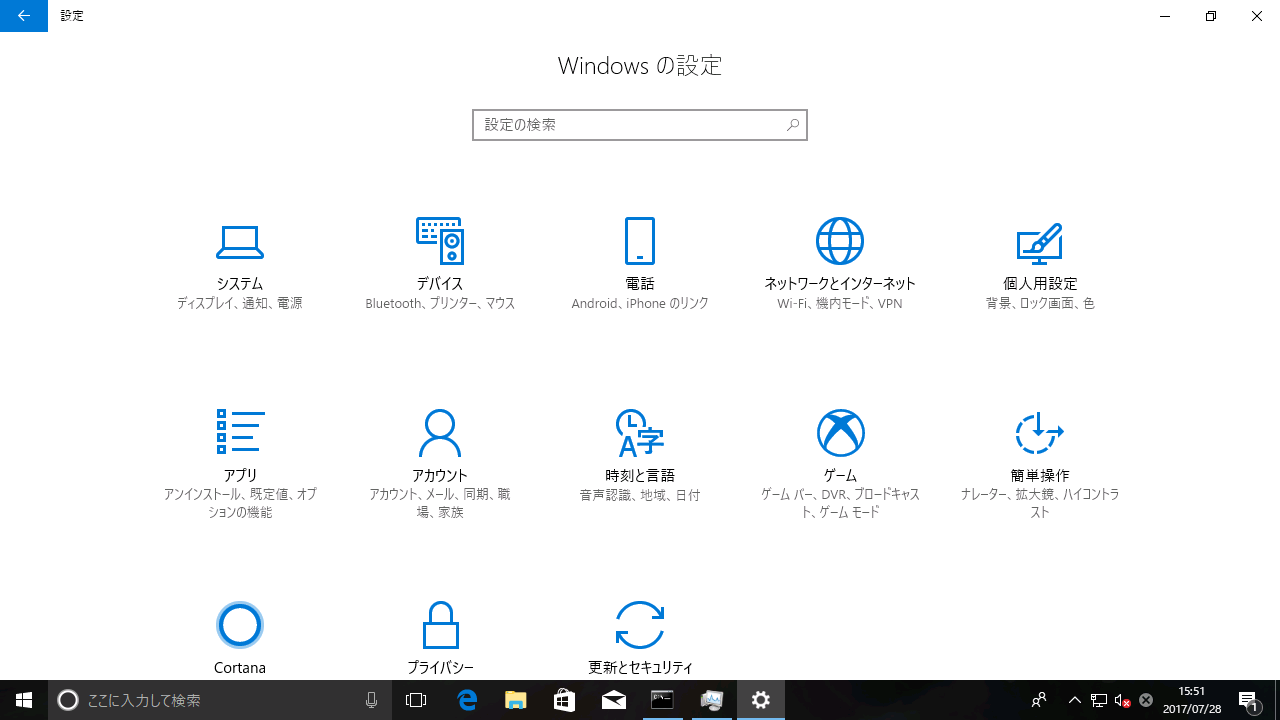Open the Cortana settings category
The image size is (1280, 720).
240,636
